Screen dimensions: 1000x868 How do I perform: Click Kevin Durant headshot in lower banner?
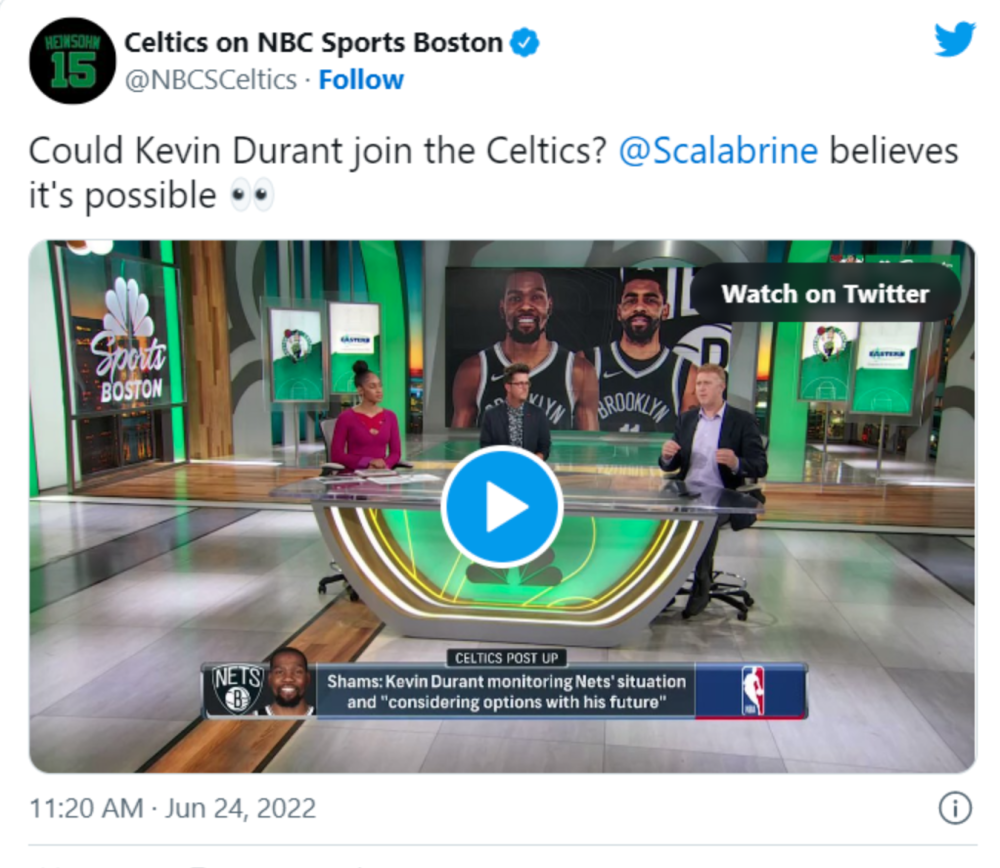coord(289,691)
